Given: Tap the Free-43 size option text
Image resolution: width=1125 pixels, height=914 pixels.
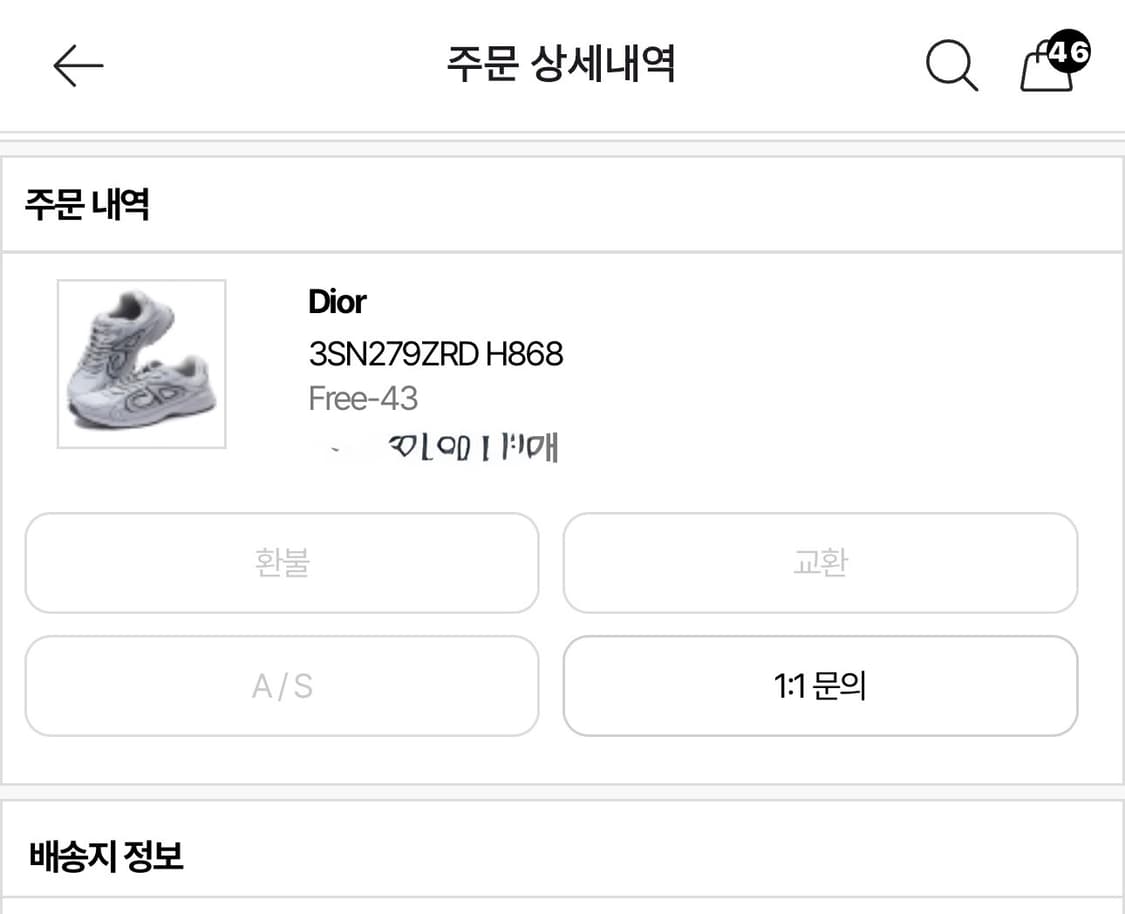Looking at the screenshot, I should pyautogui.click(x=362, y=398).
